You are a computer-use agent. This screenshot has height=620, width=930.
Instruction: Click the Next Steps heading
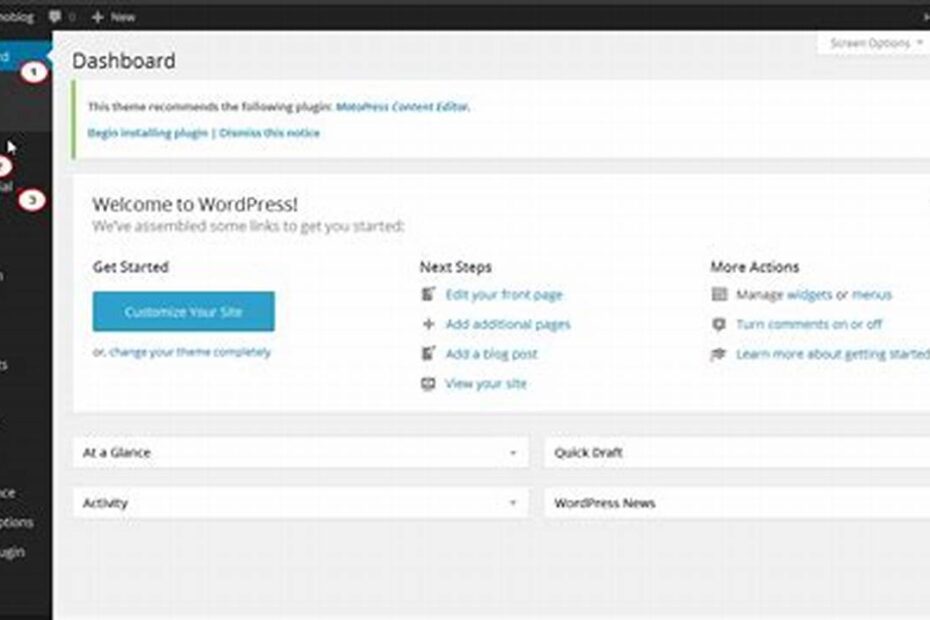(x=456, y=267)
